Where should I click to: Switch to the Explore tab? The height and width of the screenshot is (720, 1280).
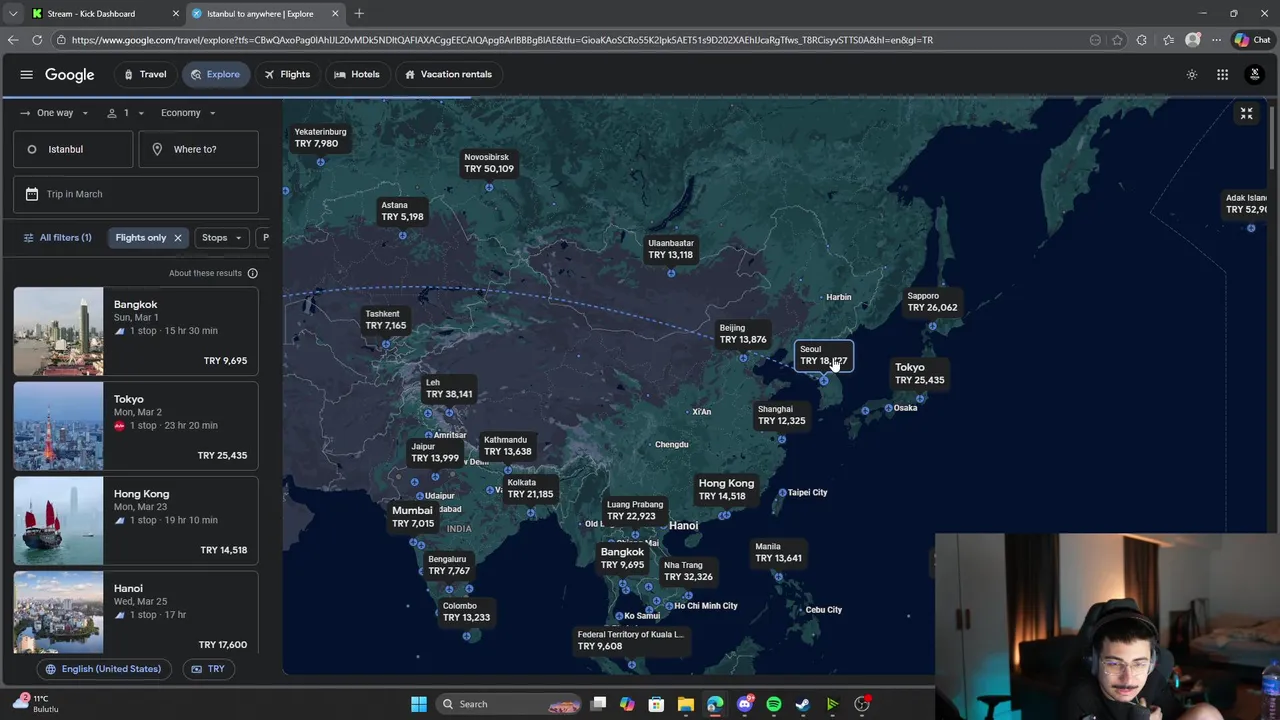point(215,75)
